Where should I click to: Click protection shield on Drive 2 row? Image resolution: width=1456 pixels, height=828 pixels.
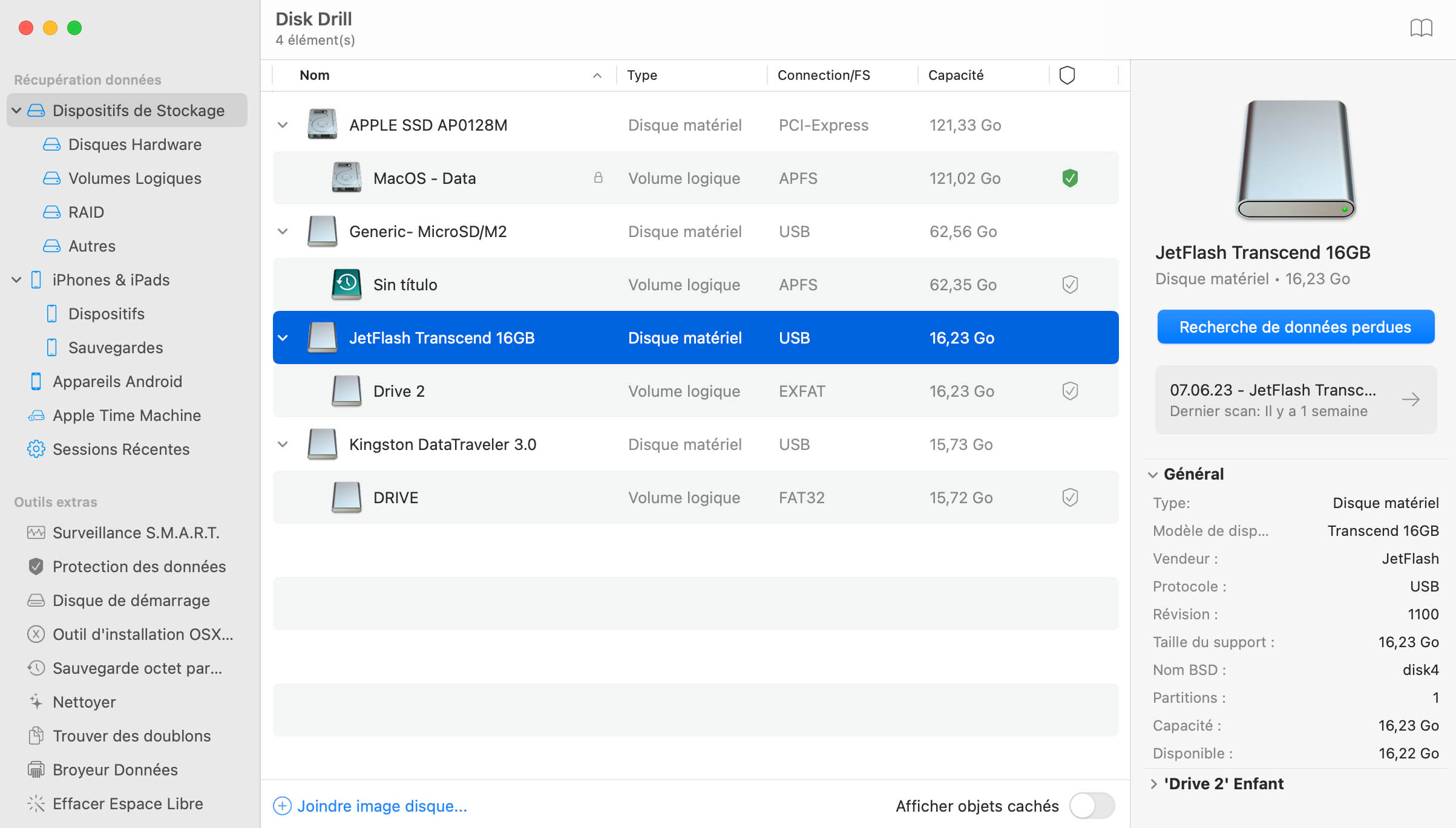(1070, 391)
